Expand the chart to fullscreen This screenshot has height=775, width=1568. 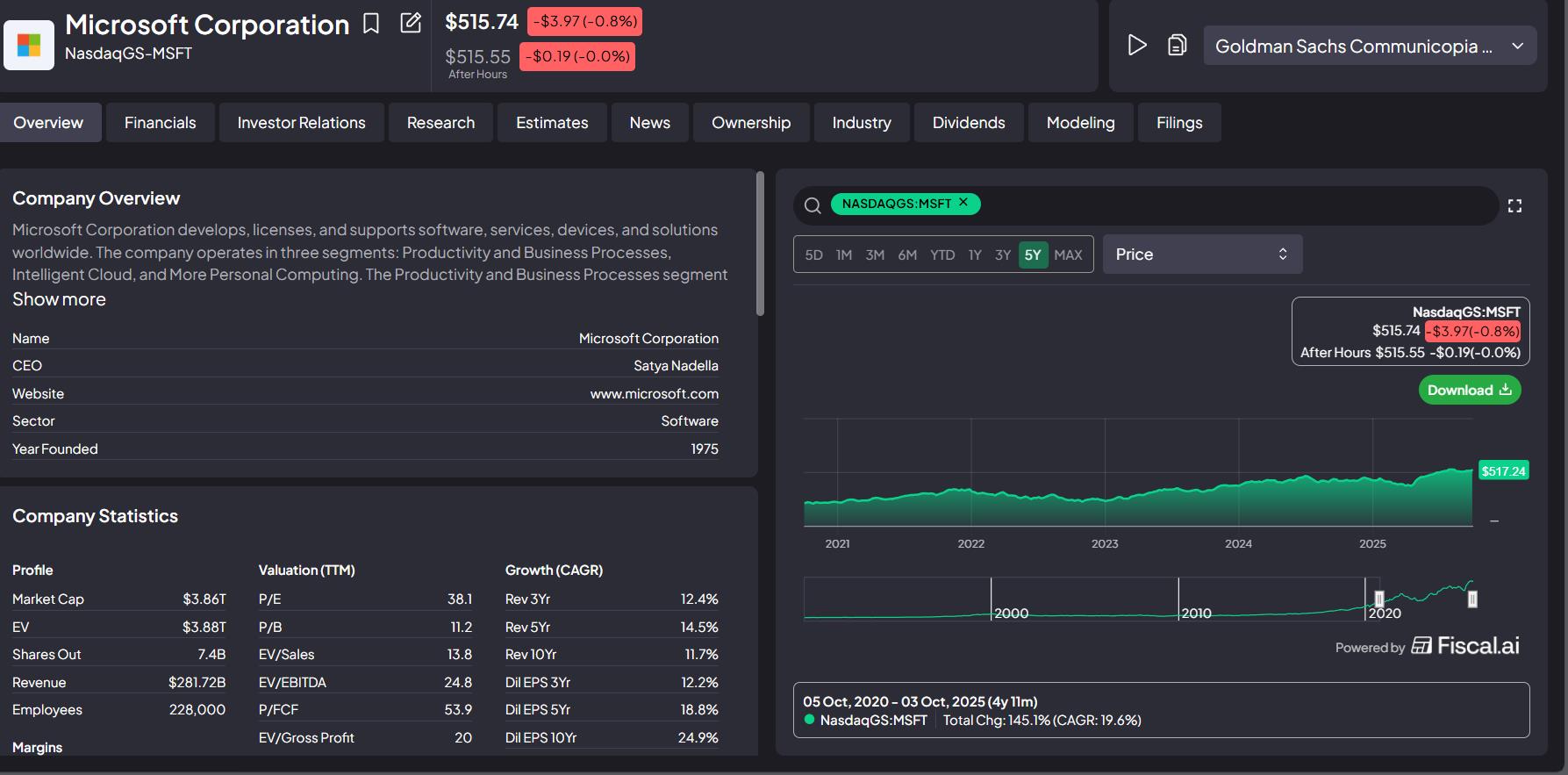(x=1514, y=205)
